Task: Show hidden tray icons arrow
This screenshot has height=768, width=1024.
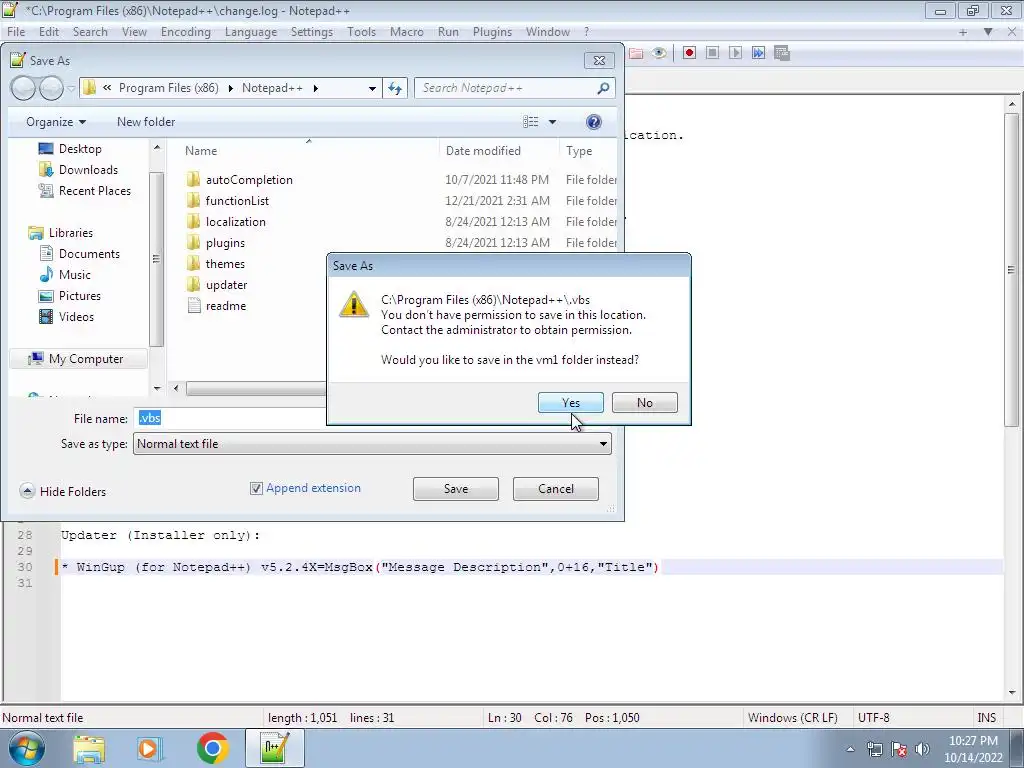Action: pyautogui.click(x=850, y=750)
